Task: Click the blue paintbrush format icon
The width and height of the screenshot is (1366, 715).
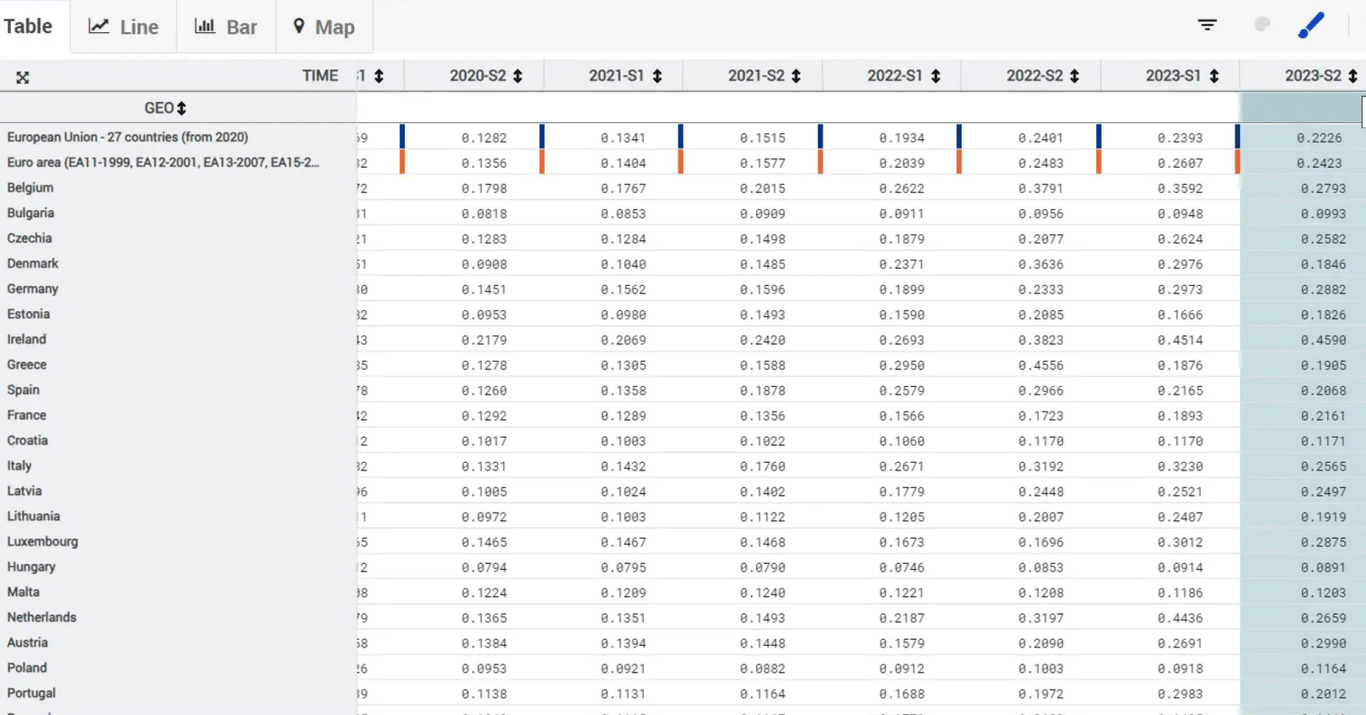Action: pyautogui.click(x=1310, y=25)
